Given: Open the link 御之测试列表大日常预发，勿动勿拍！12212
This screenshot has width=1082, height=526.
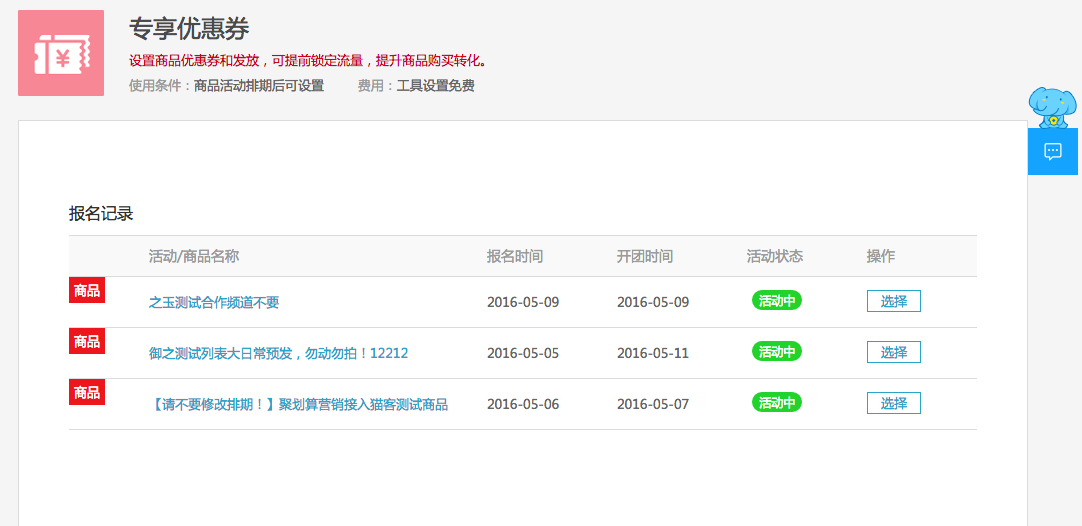Looking at the screenshot, I should tap(278, 353).
